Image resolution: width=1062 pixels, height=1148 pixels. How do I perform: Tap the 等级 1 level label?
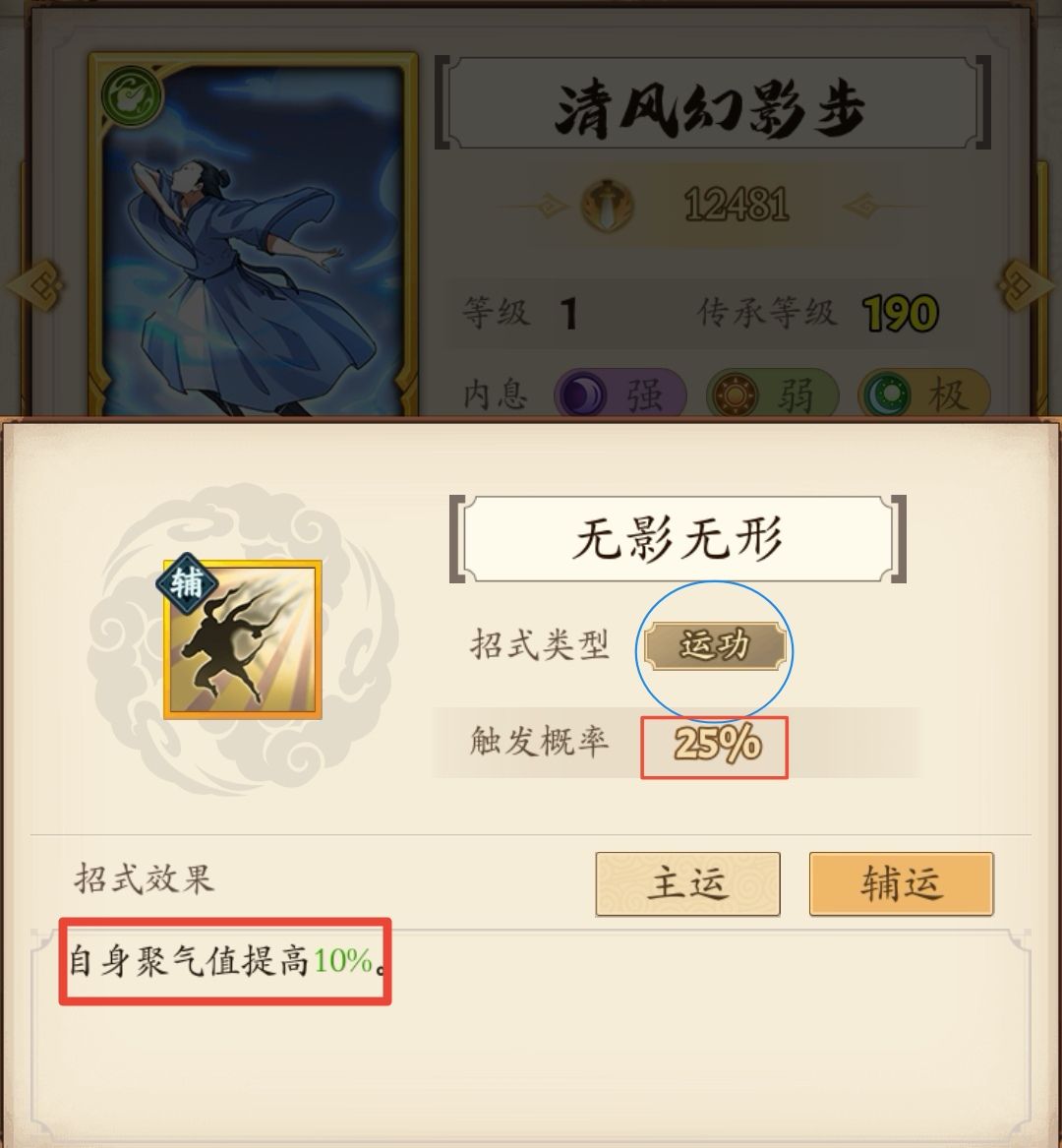tap(520, 314)
